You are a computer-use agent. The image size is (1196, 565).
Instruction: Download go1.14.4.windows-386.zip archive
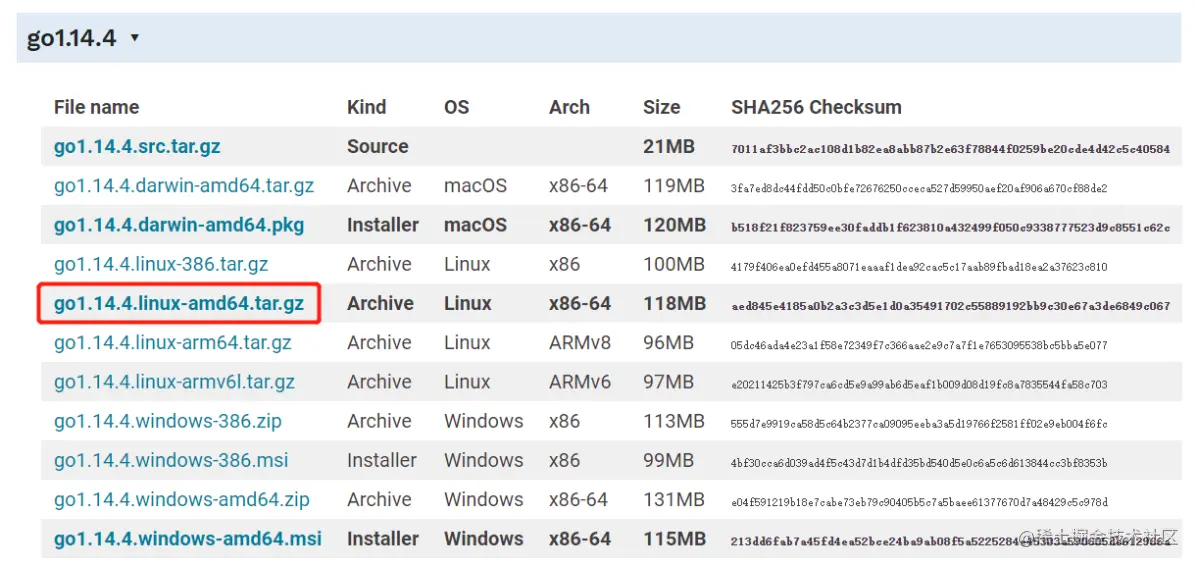coord(168,421)
